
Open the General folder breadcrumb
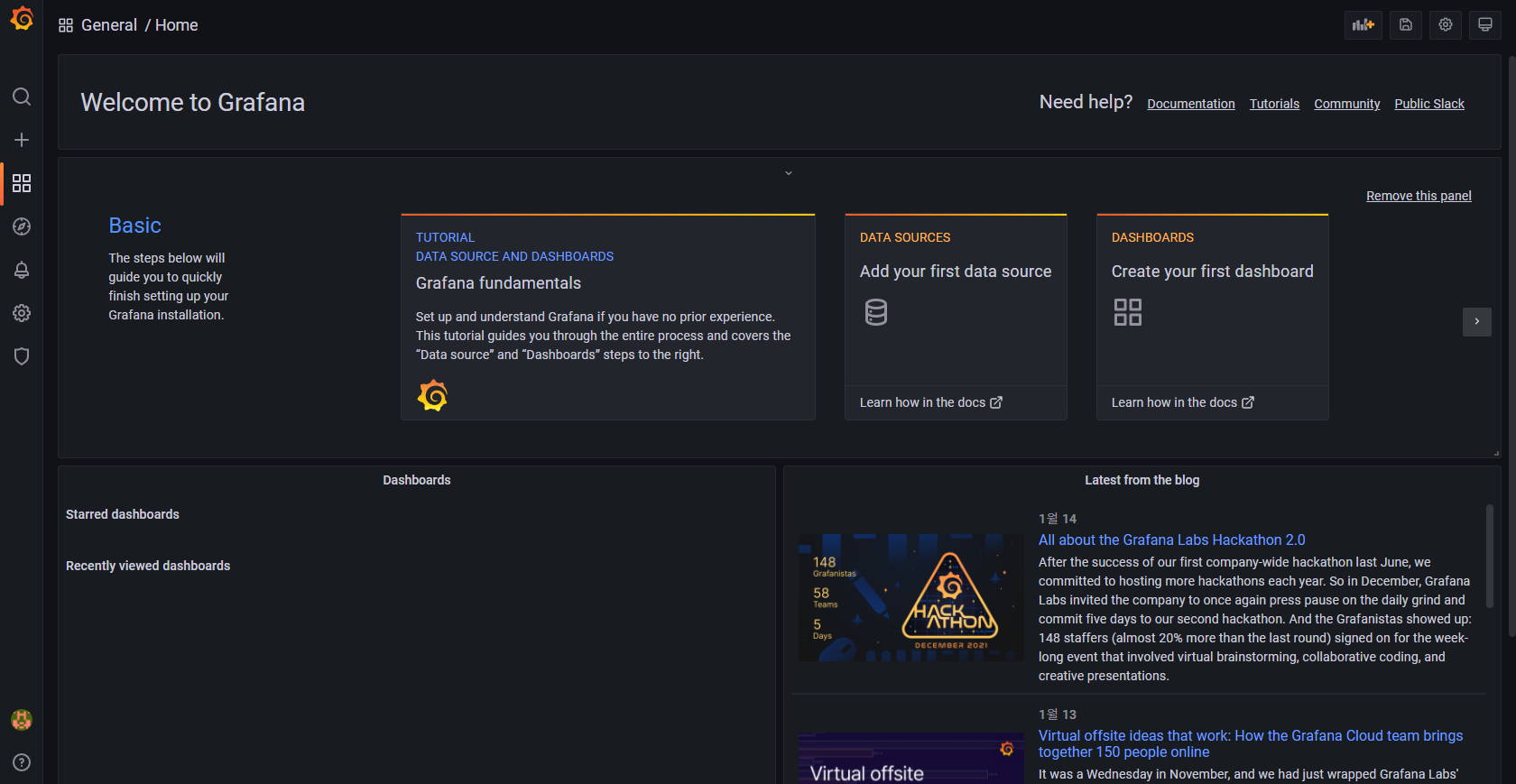click(x=109, y=25)
